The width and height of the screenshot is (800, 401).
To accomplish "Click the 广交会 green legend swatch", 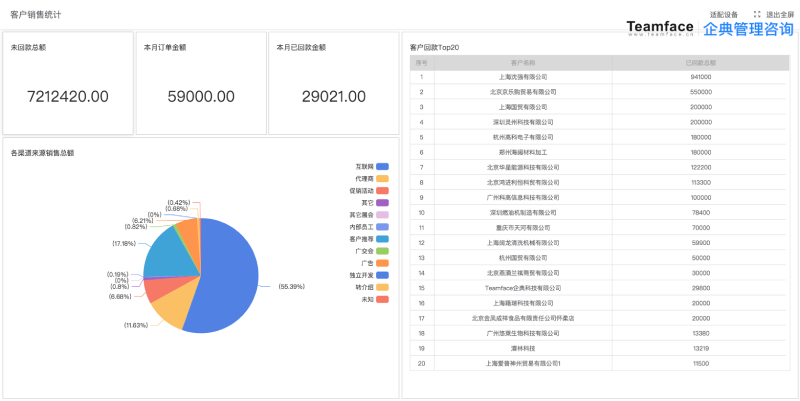I will coord(382,251).
